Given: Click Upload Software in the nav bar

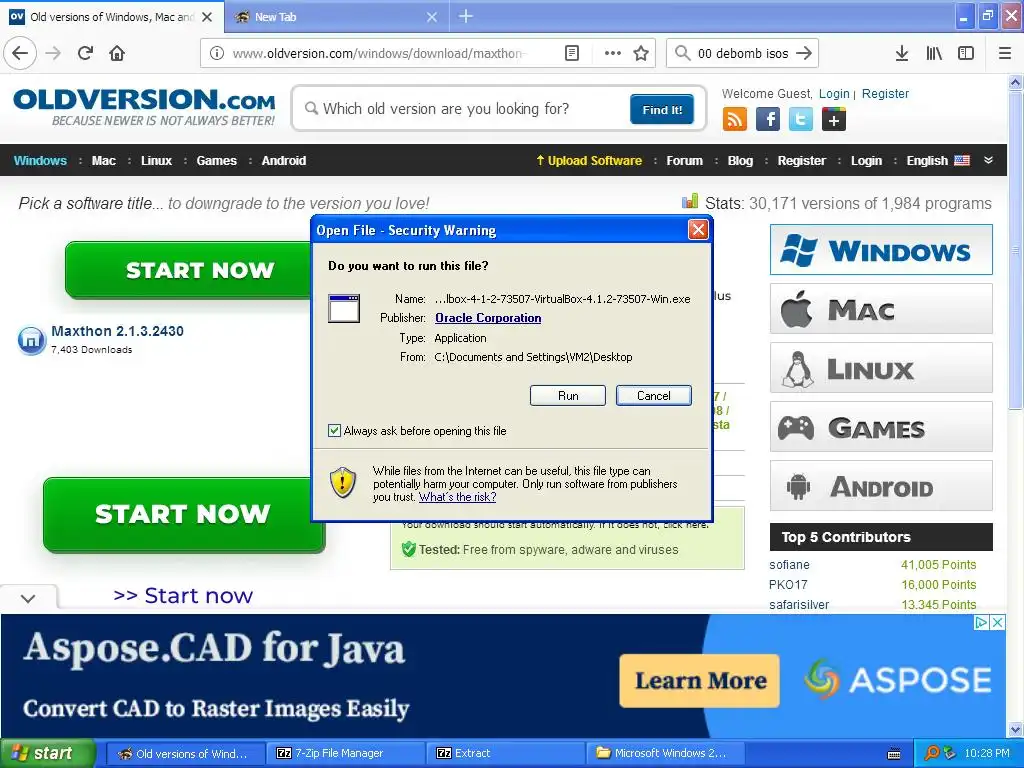Looking at the screenshot, I should [588, 161].
